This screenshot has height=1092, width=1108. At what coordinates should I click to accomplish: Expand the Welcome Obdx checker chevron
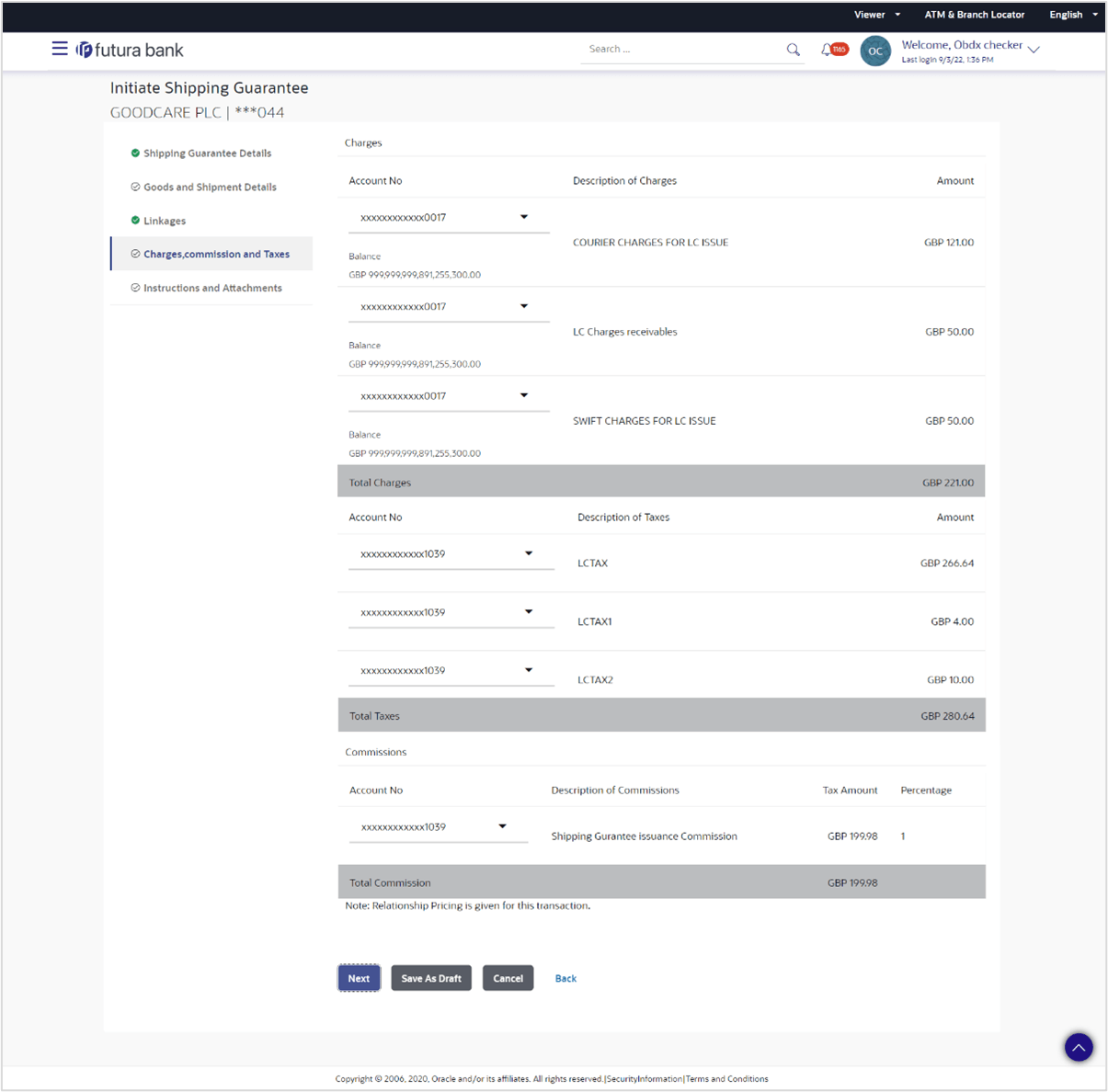click(1034, 49)
